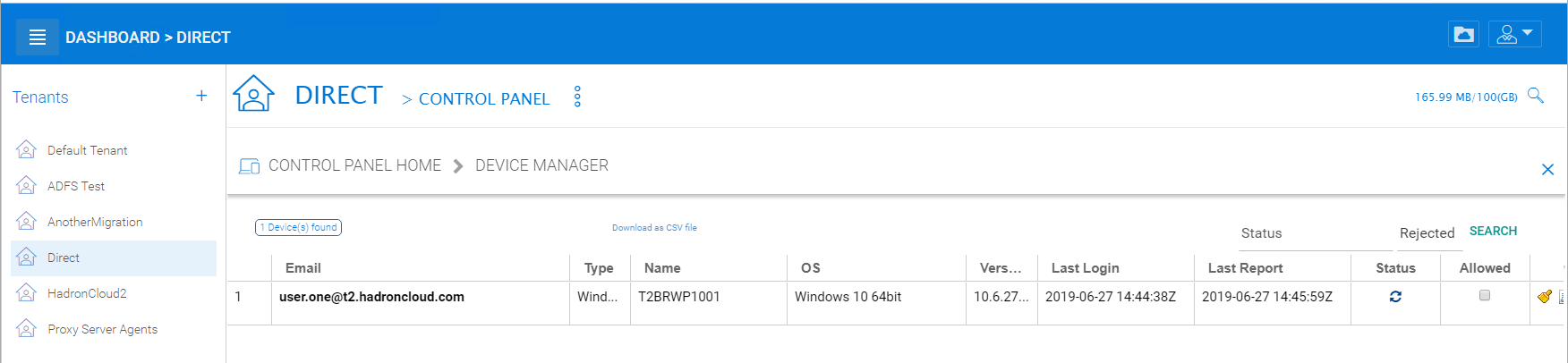This screenshot has width=1568, height=363.
Task: Download device list as CSV file
Action: click(x=654, y=228)
